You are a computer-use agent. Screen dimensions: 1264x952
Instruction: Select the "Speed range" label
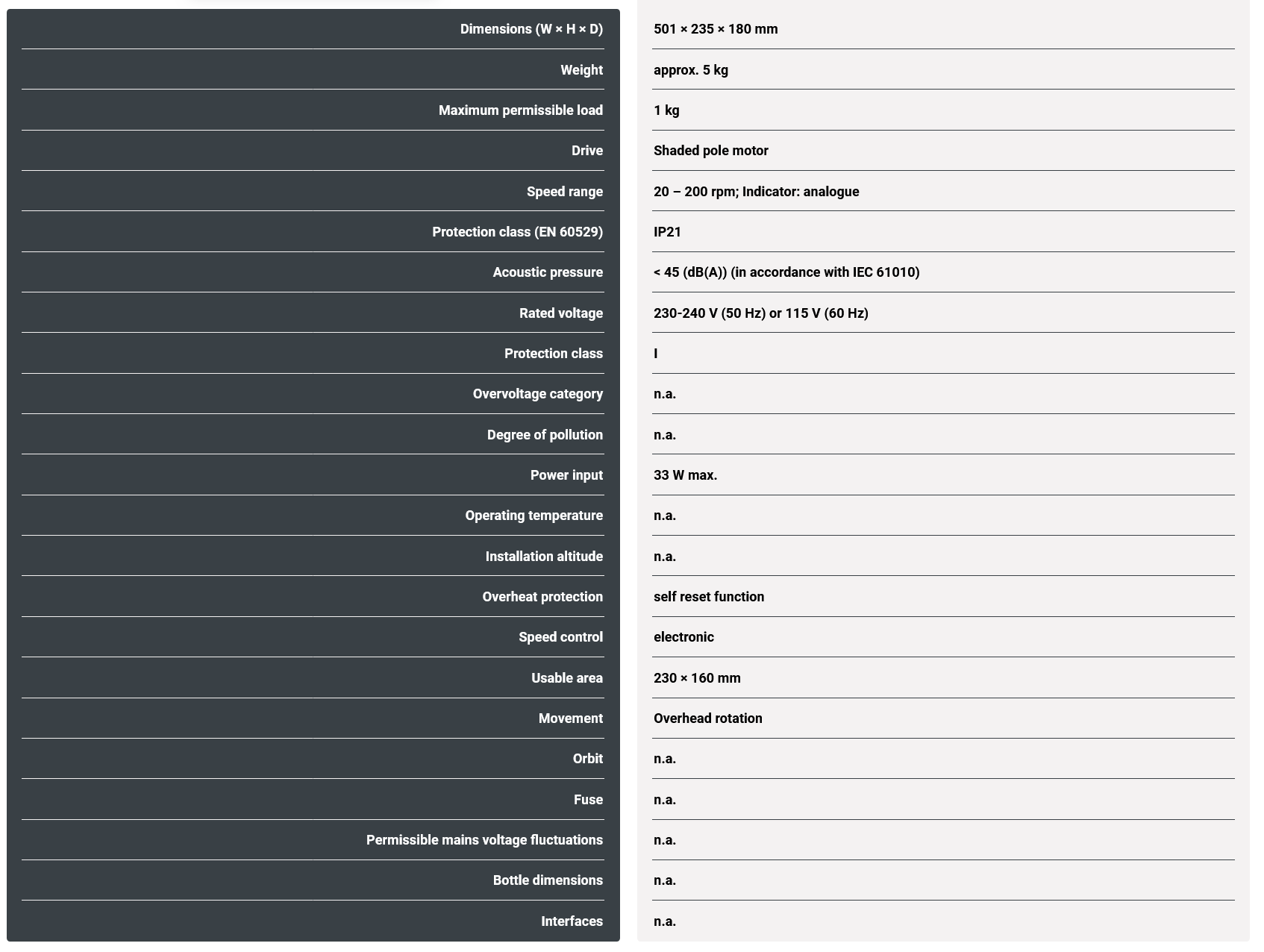pyautogui.click(x=564, y=192)
